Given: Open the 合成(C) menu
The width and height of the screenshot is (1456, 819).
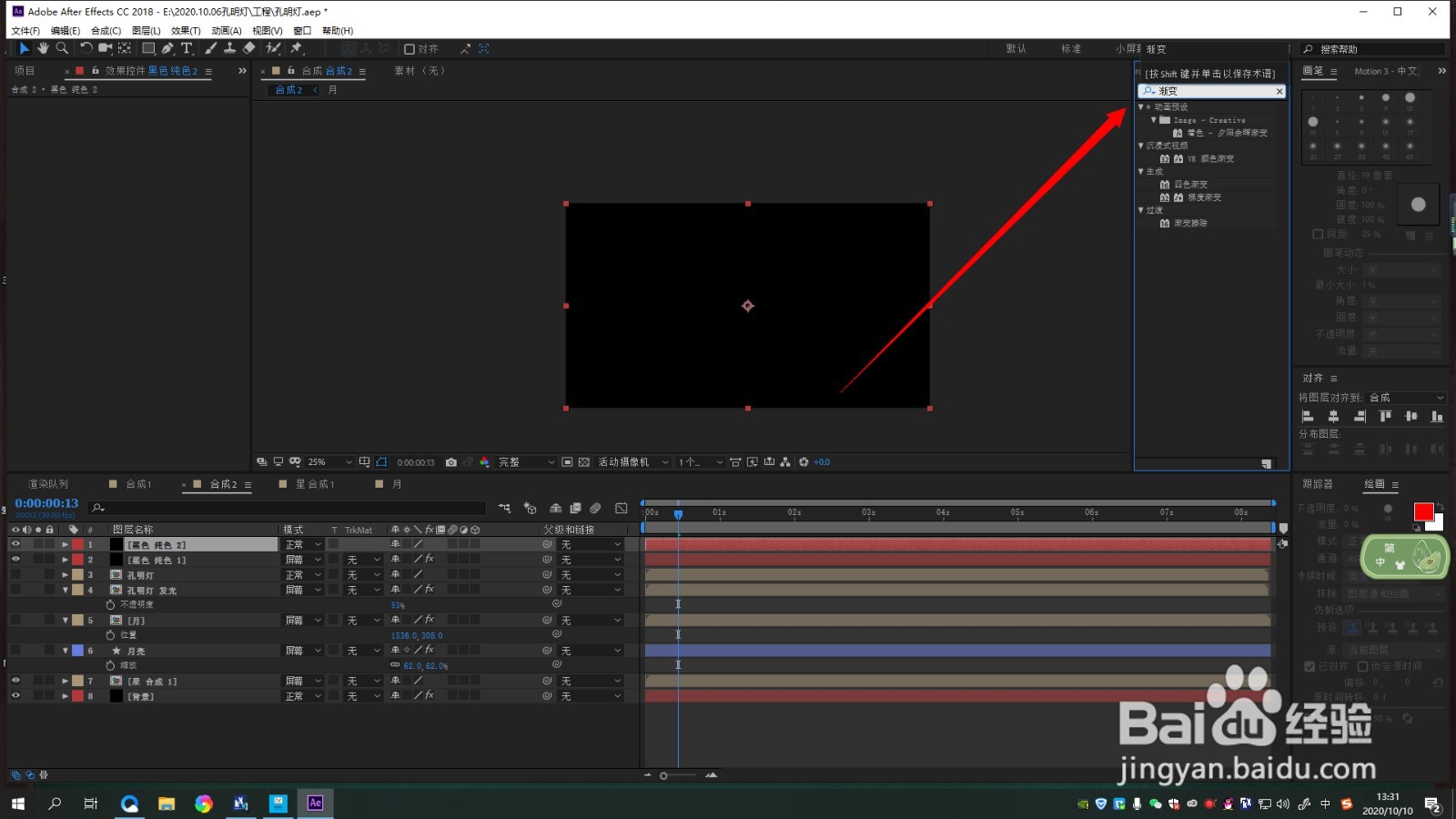Looking at the screenshot, I should [106, 31].
